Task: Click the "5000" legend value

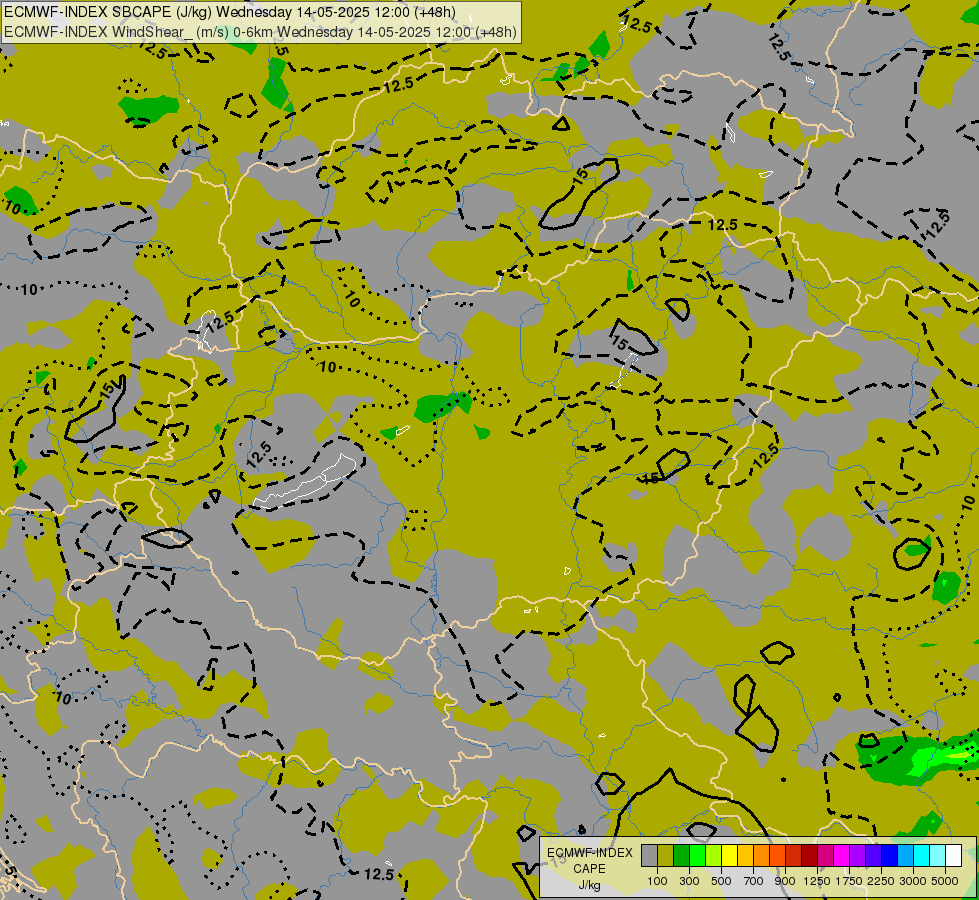Action: pyautogui.click(x=945, y=881)
